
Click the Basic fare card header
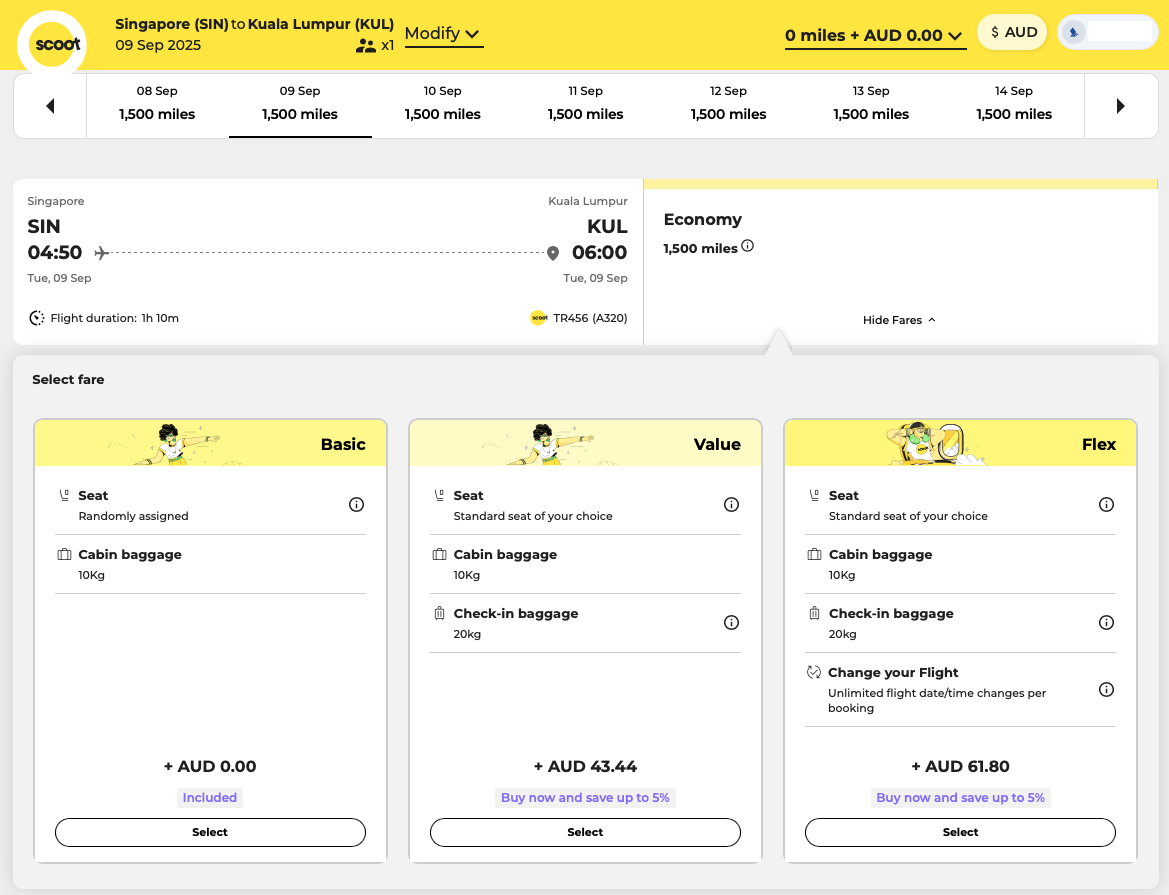pyautogui.click(x=210, y=443)
